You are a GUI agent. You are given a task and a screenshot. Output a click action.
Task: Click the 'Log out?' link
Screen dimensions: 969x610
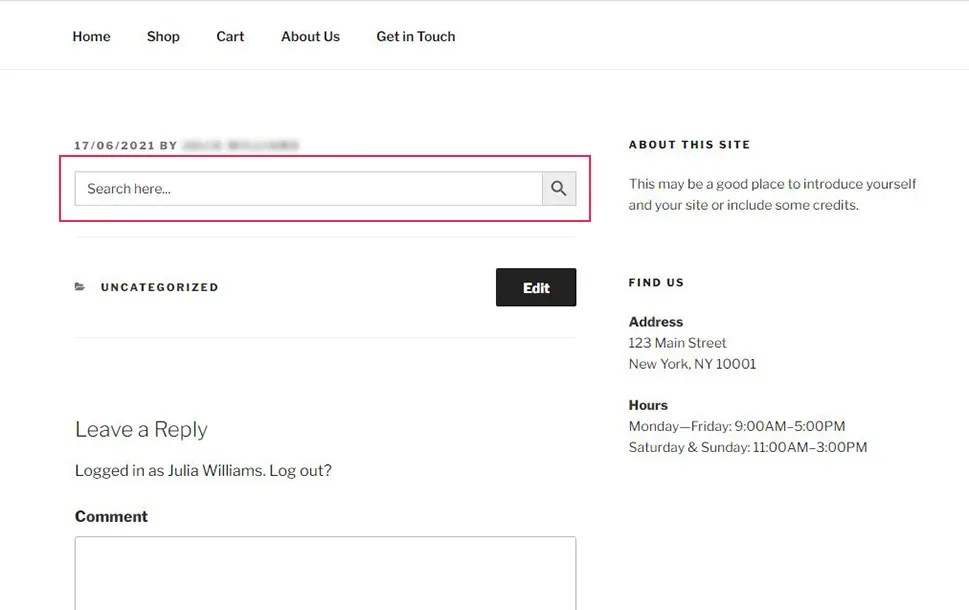[x=300, y=470]
